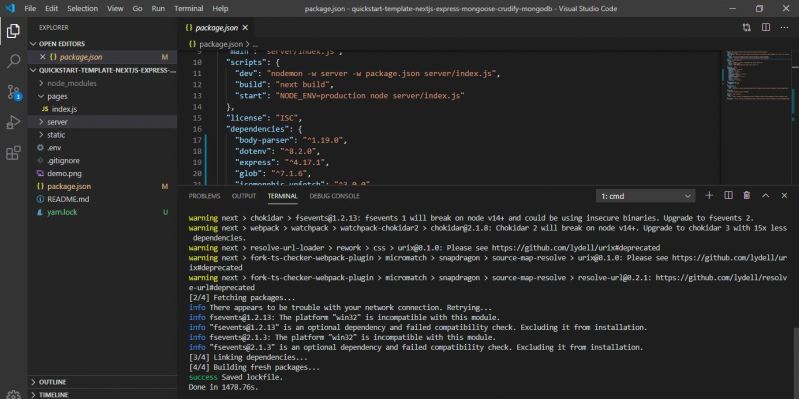799x399 pixels.
Task: Open the Run and Debug view
Action: point(13,122)
